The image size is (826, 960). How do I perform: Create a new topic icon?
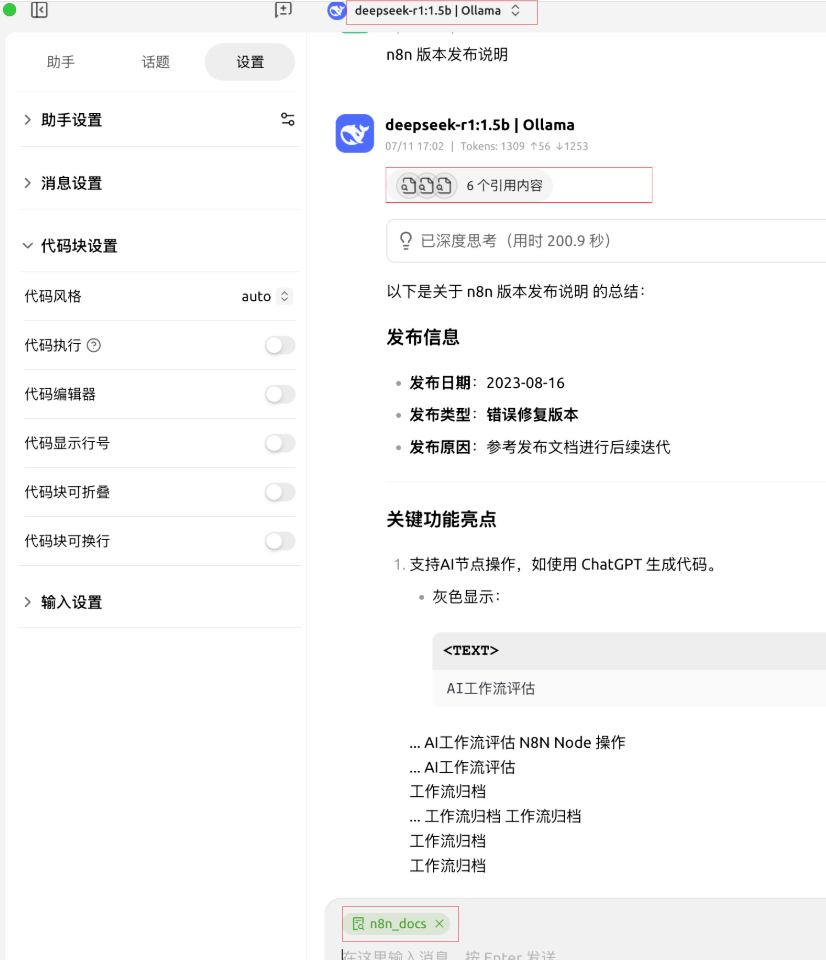tap(283, 10)
